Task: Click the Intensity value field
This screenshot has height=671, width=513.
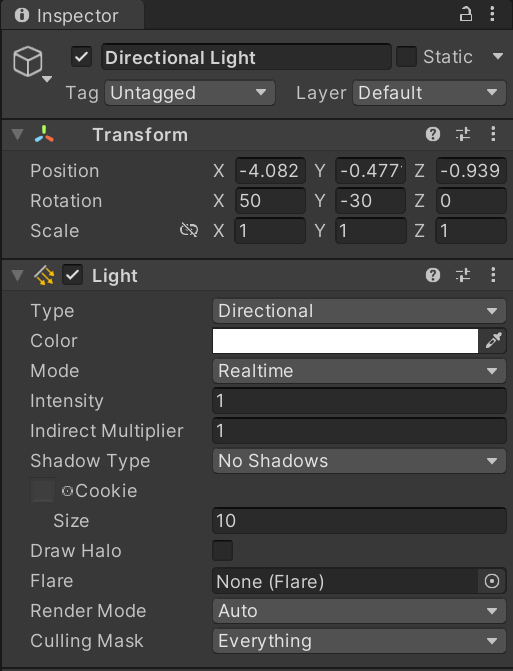Action: point(359,401)
